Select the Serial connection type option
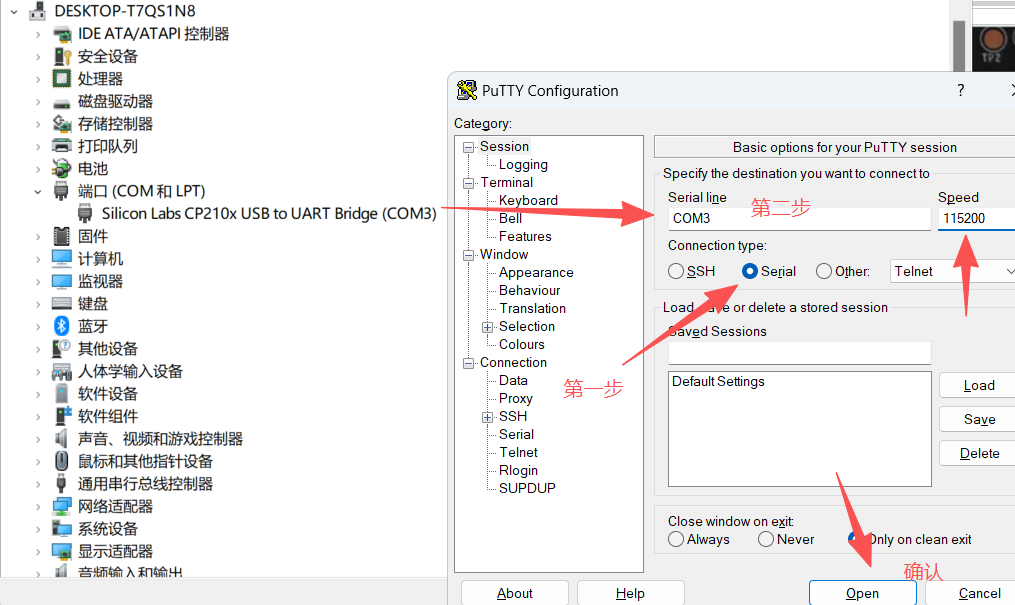This screenshot has width=1015, height=605. [750, 271]
